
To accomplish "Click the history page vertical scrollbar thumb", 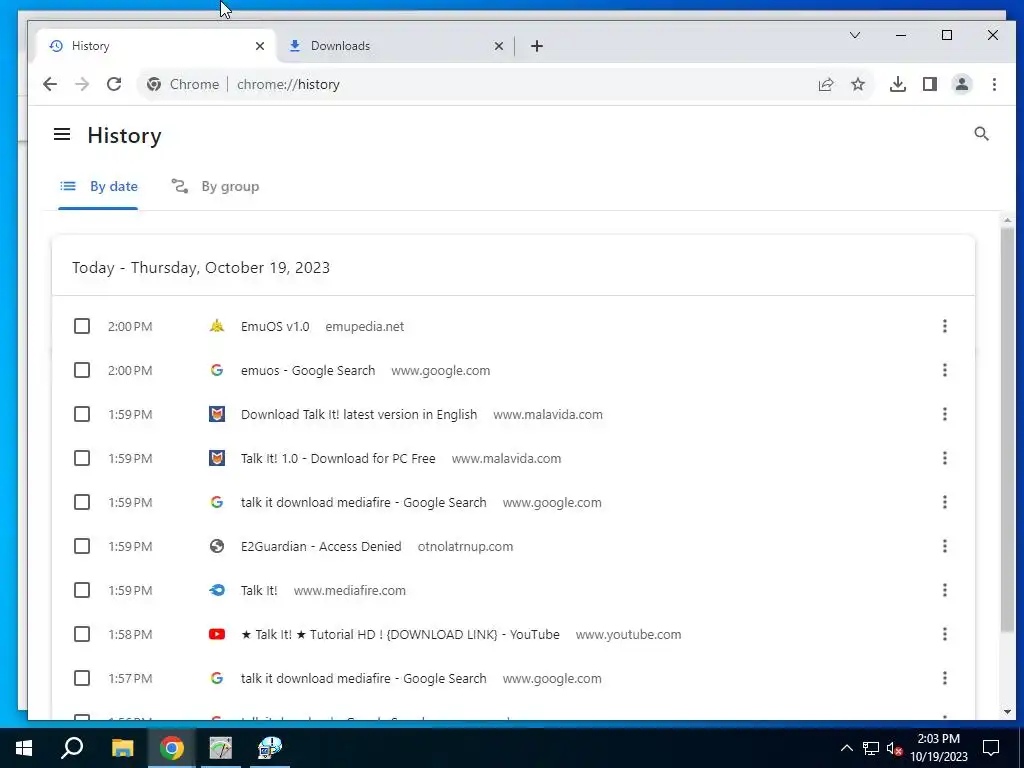I will point(1007,430).
